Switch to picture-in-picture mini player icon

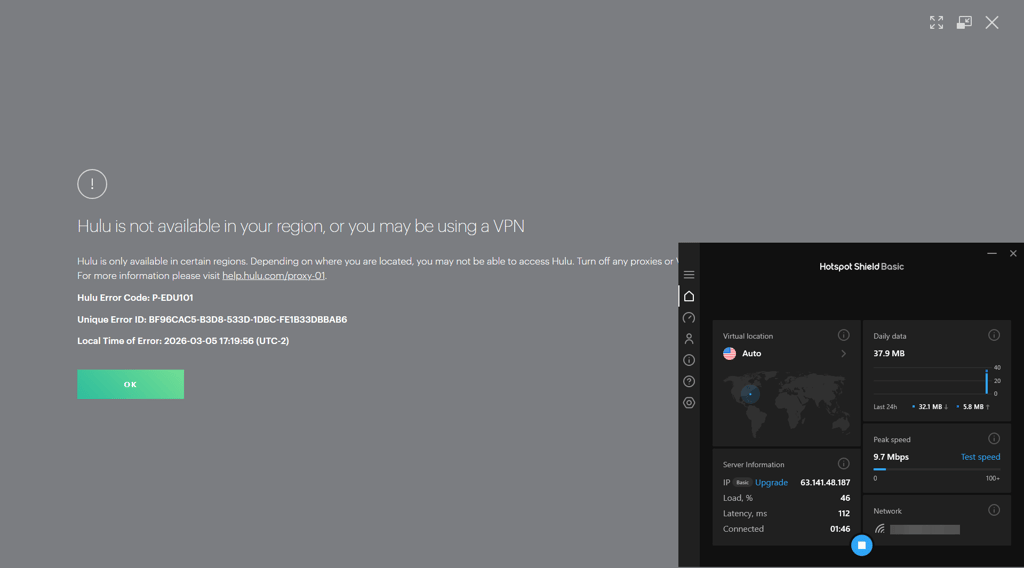coord(964,23)
